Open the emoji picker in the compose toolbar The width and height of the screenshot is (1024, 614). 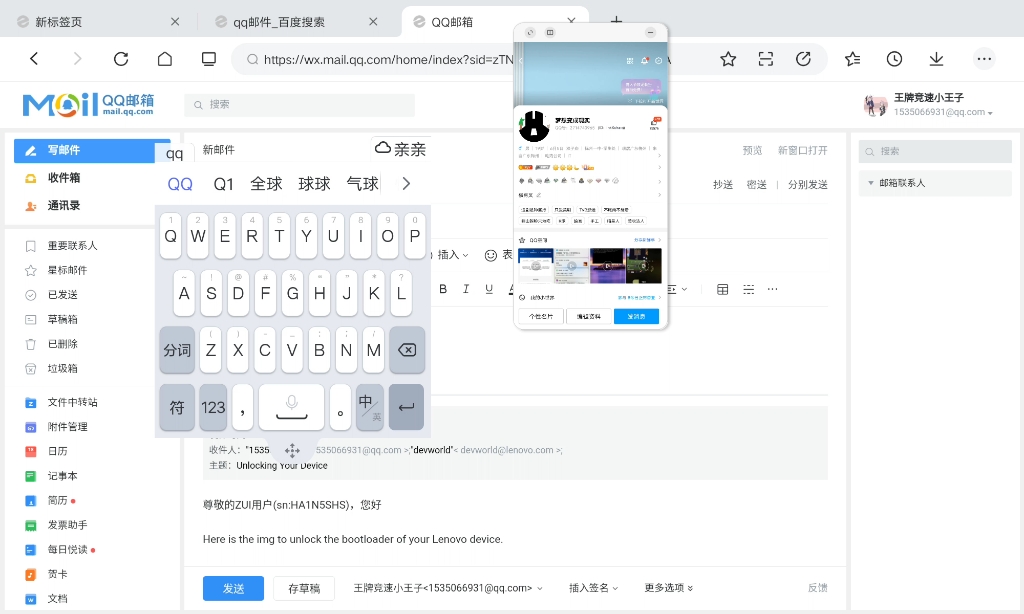[x=490, y=255]
